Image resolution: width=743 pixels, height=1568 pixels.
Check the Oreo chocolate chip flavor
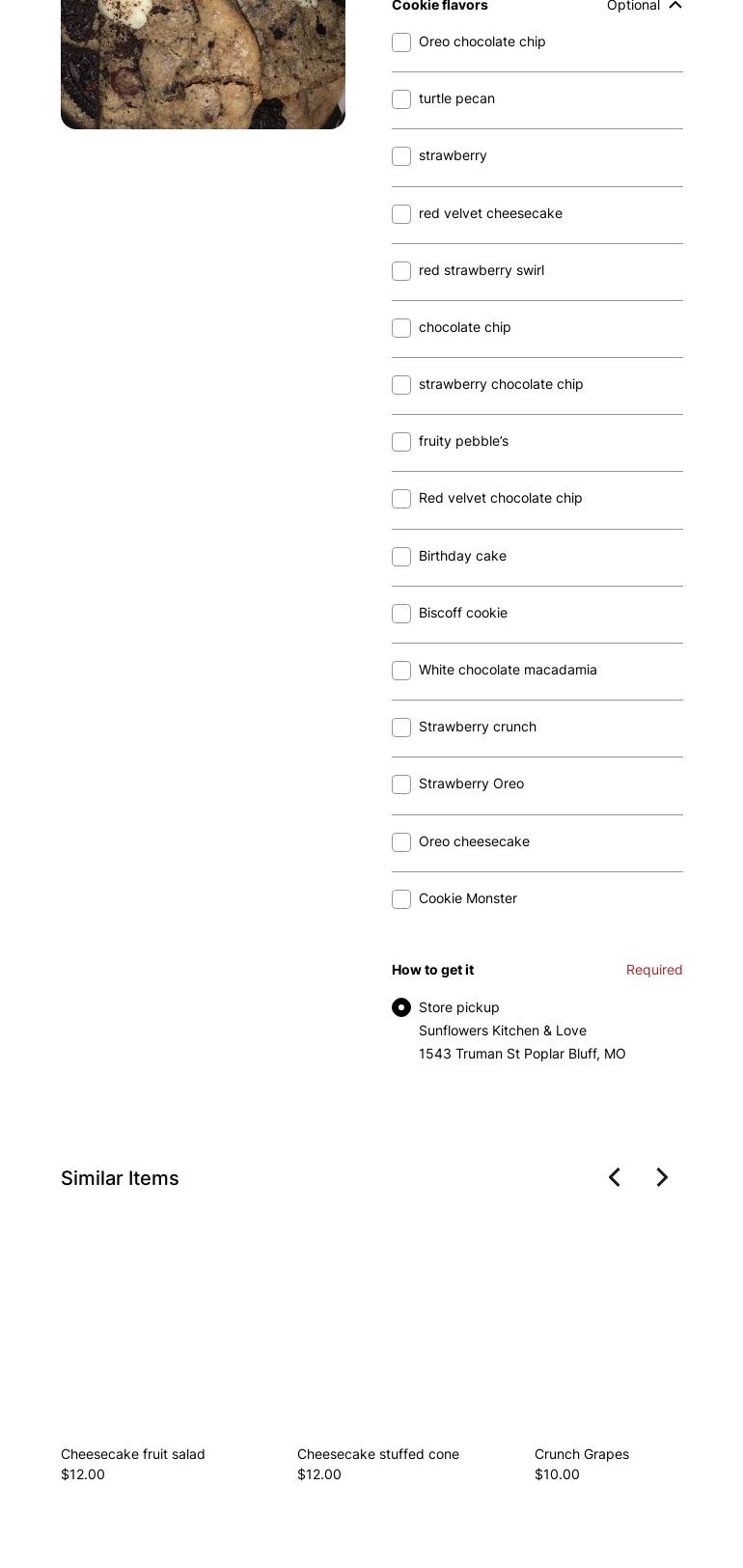(401, 42)
